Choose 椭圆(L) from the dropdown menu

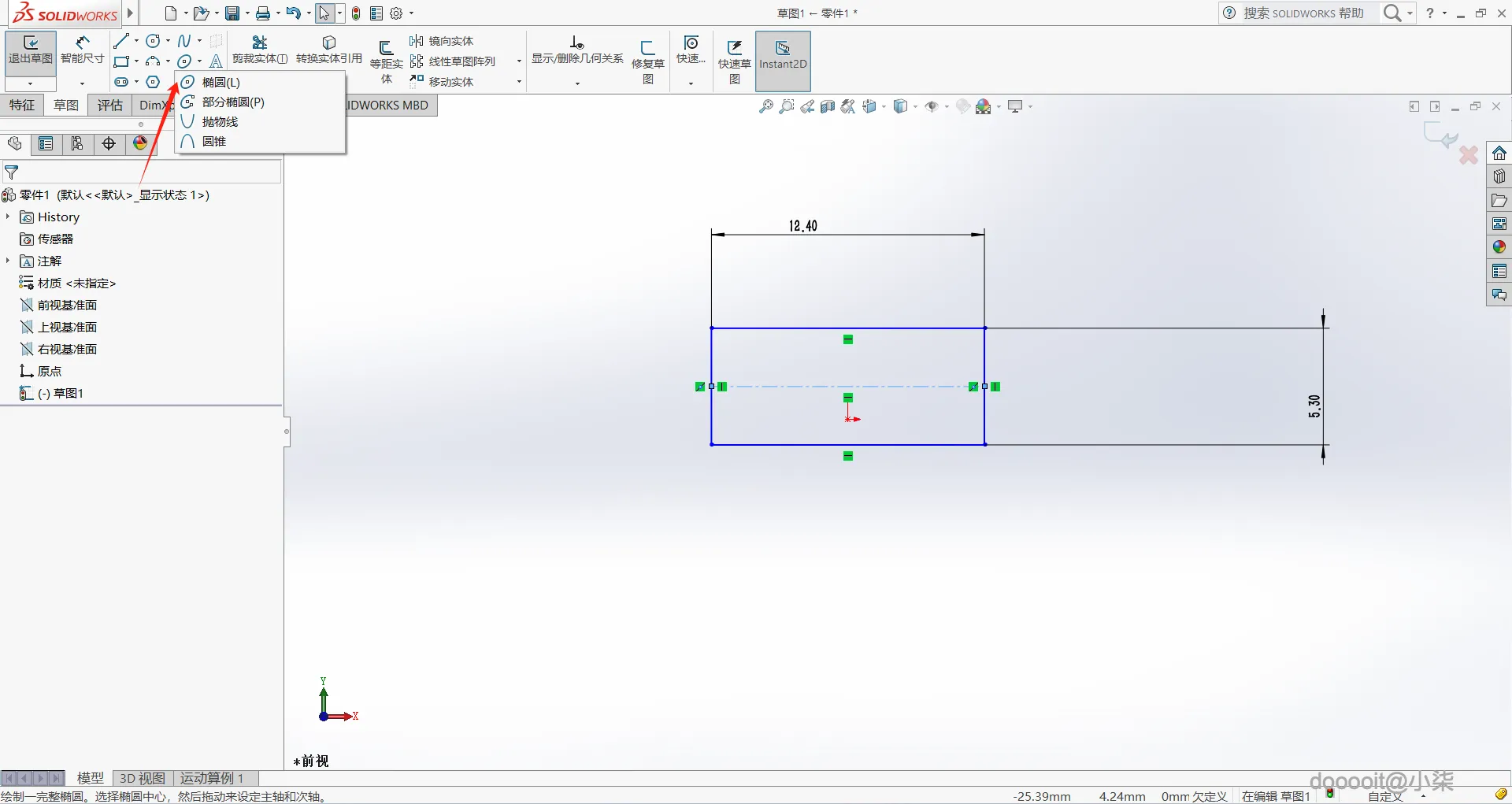click(260, 82)
